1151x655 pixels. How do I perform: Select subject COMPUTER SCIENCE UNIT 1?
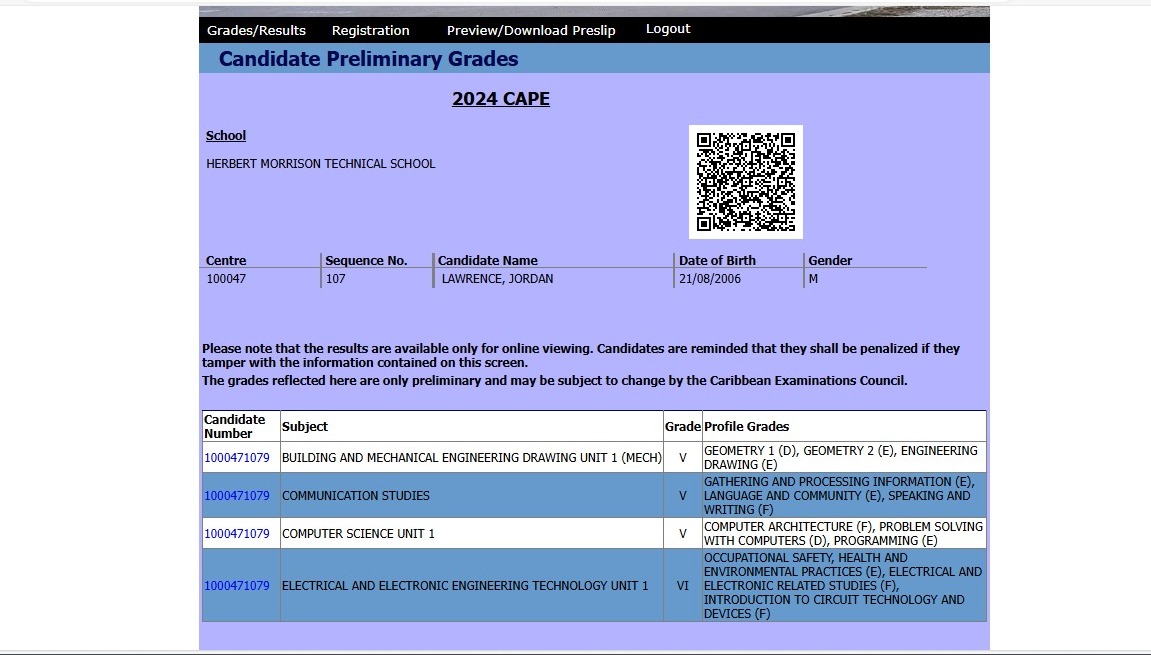coord(358,534)
